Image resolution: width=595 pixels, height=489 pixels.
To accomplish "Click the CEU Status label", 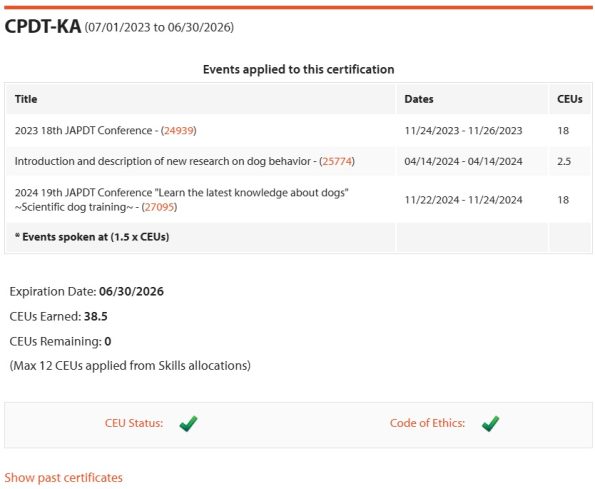I will 134,423.
